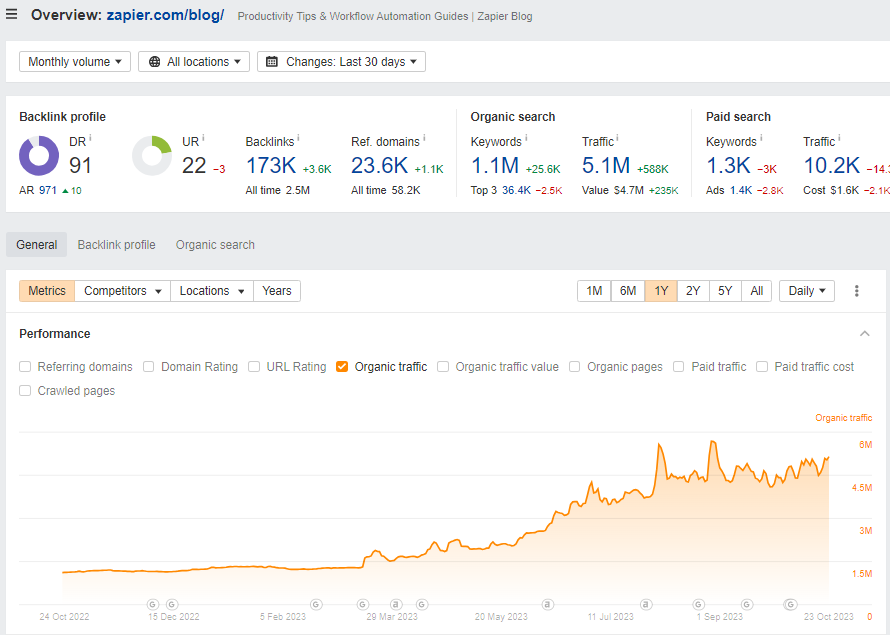Image resolution: width=890 pixels, height=635 pixels.
Task: Open the 1.3K paid keywords report
Action: point(728,166)
